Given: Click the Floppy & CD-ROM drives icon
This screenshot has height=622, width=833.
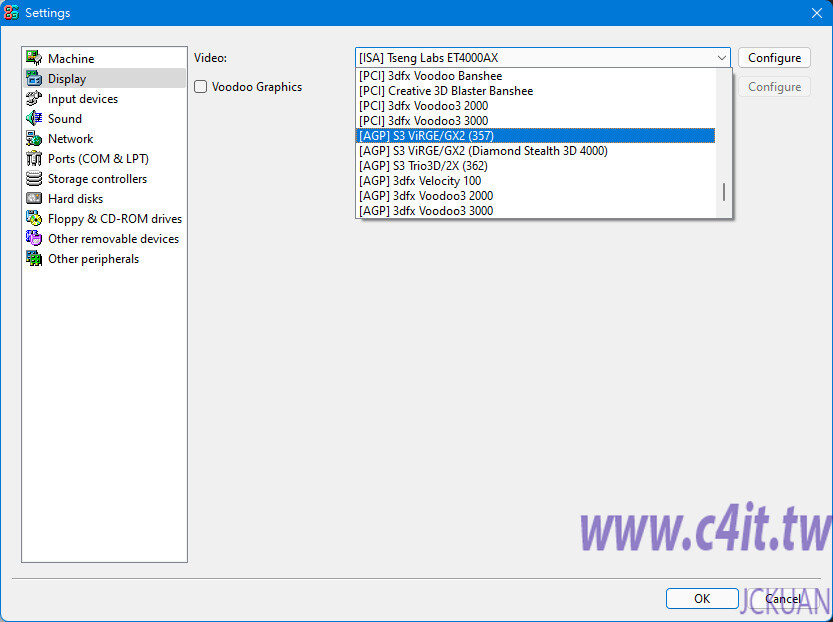Looking at the screenshot, I should (x=34, y=218).
